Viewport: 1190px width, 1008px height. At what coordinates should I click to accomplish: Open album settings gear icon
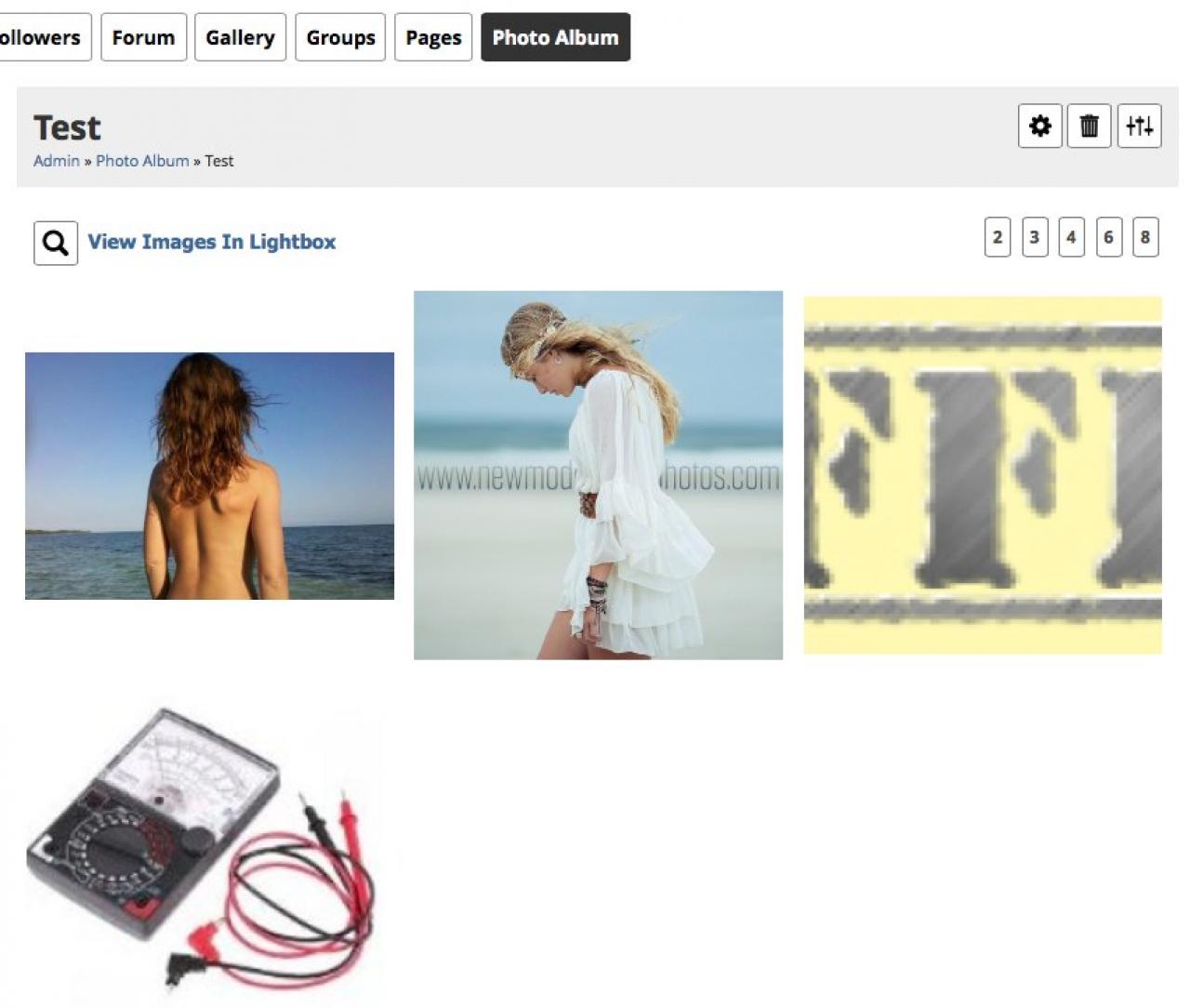[1040, 126]
